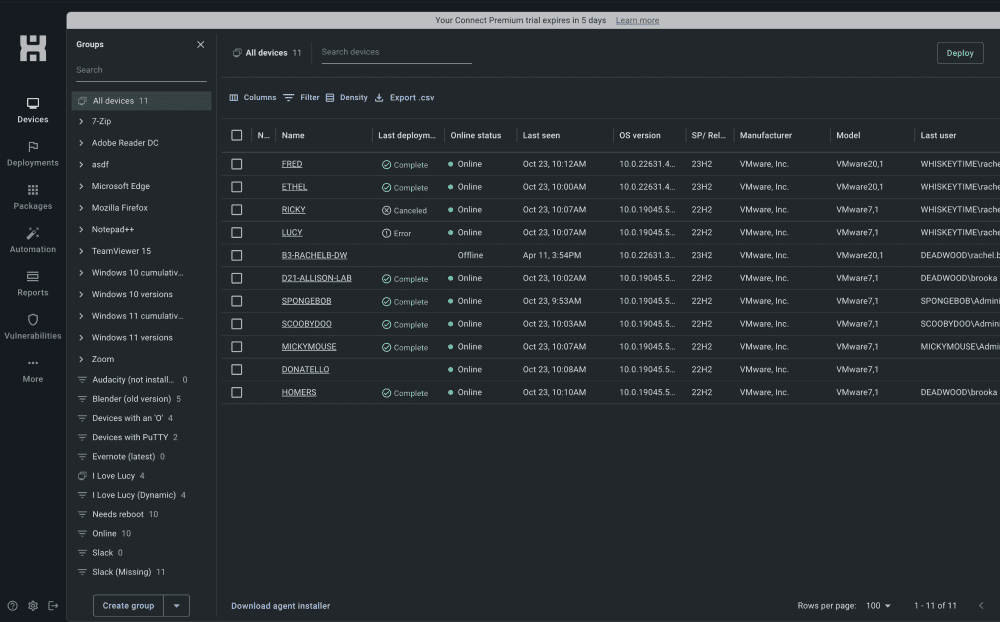Check the box for device ETHEL
The height and width of the screenshot is (622, 1000).
pos(237,187)
